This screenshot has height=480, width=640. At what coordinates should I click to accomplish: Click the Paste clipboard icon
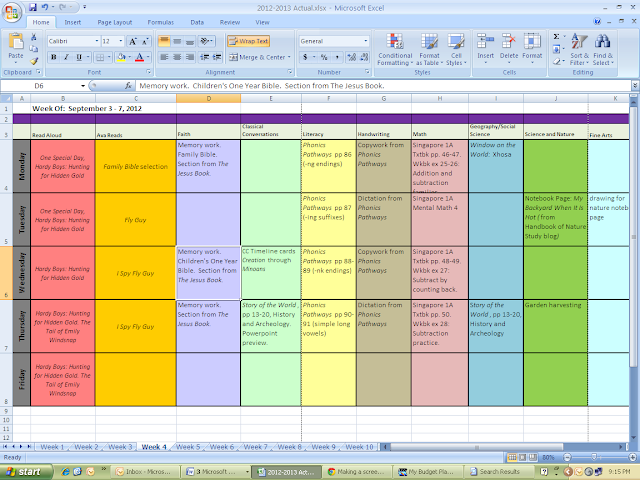click(x=16, y=42)
